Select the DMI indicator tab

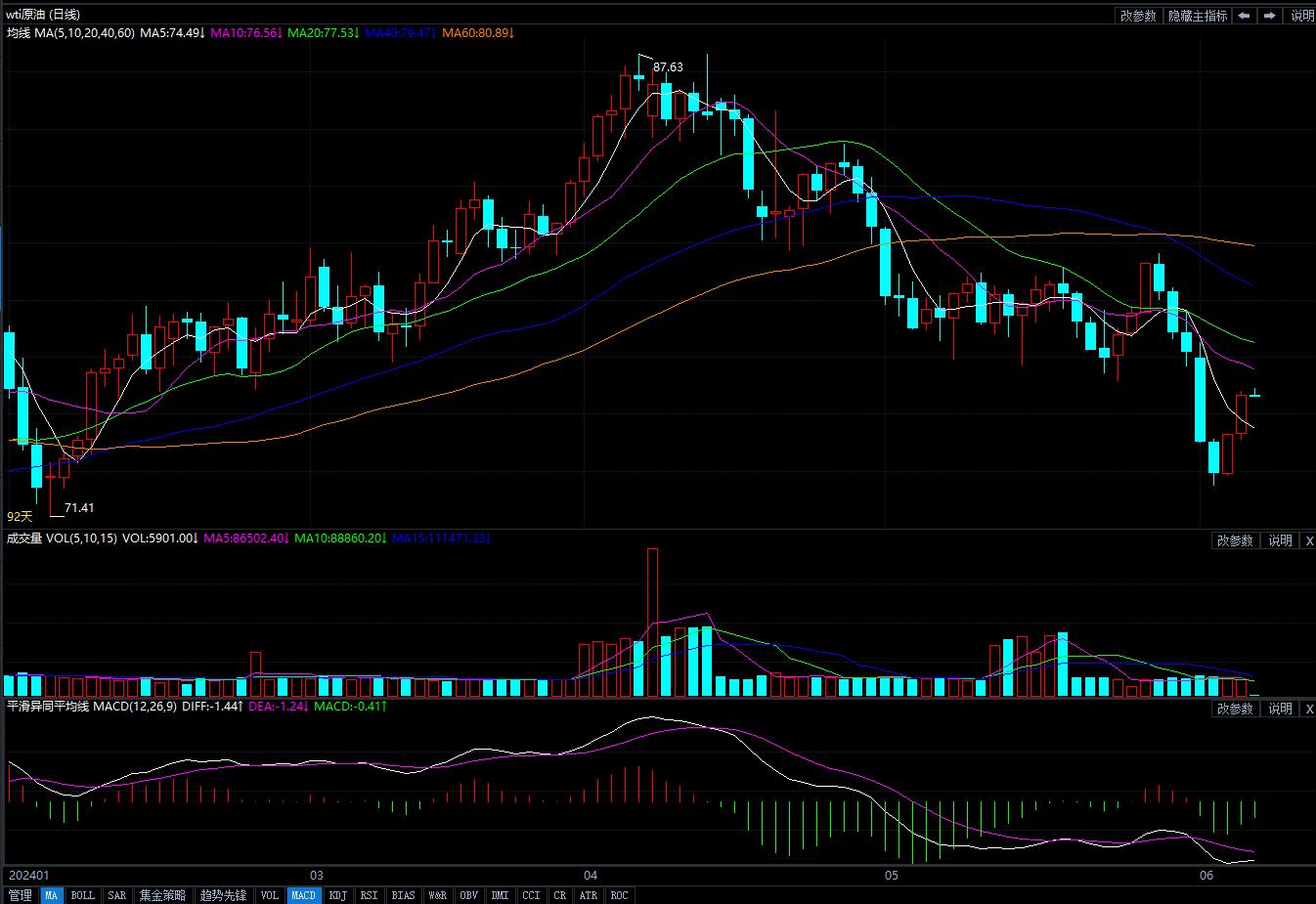[501, 895]
